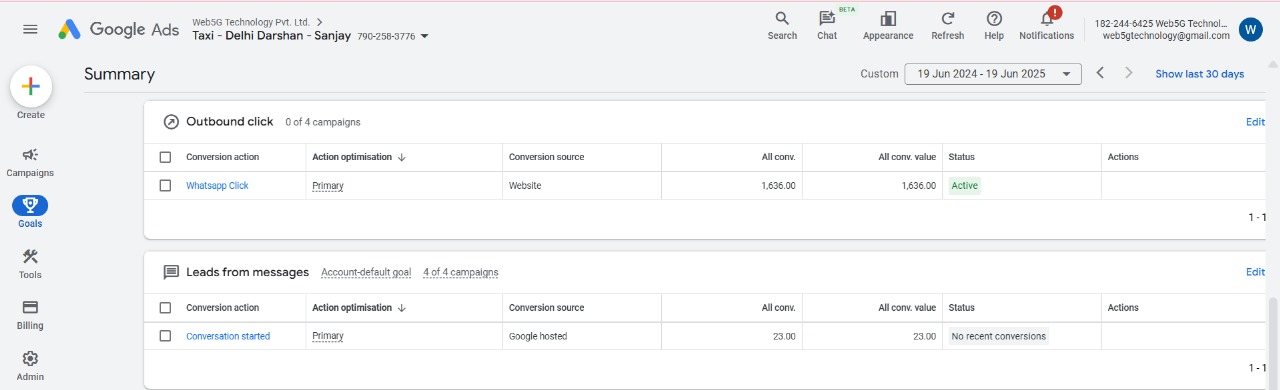Go to the previous date period arrow
This screenshot has height=390, width=1280.
[x=1100, y=73]
